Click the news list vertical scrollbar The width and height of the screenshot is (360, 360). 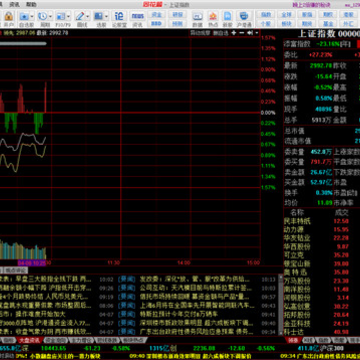pyautogui.click(x=280, y=305)
